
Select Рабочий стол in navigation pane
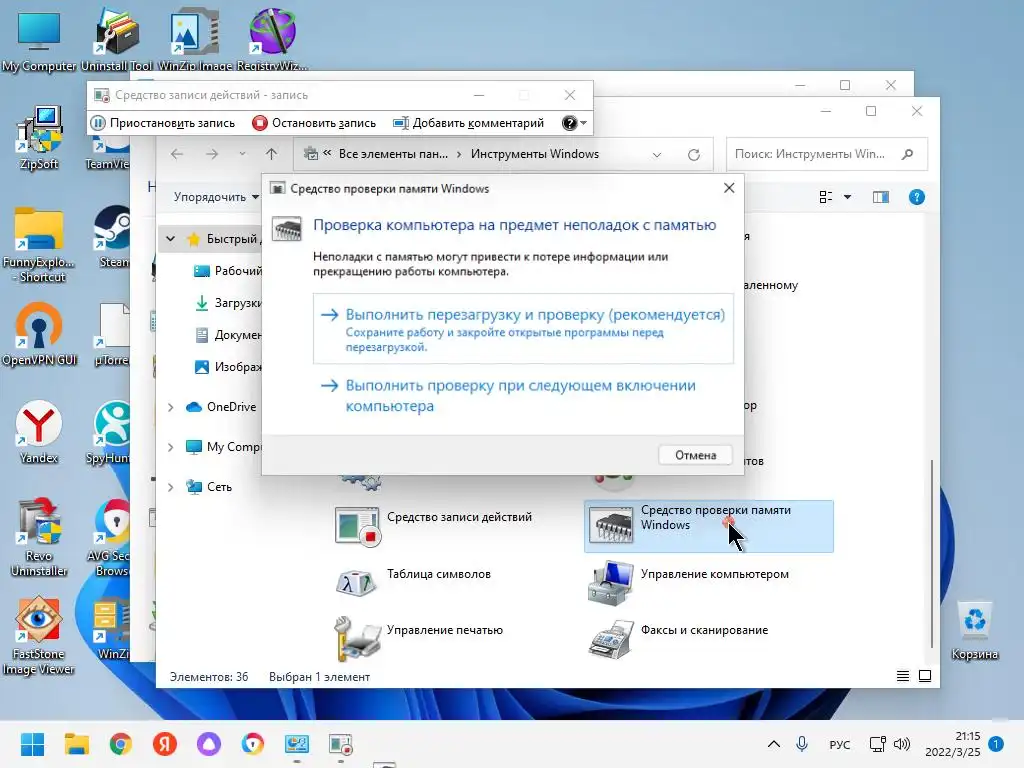pos(228,271)
